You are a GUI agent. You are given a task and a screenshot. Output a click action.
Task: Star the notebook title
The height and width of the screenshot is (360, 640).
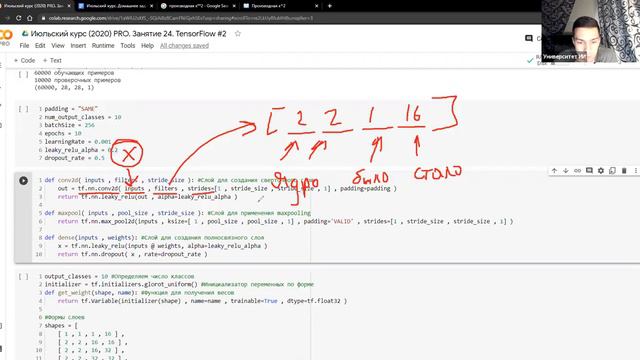[x=238, y=33]
